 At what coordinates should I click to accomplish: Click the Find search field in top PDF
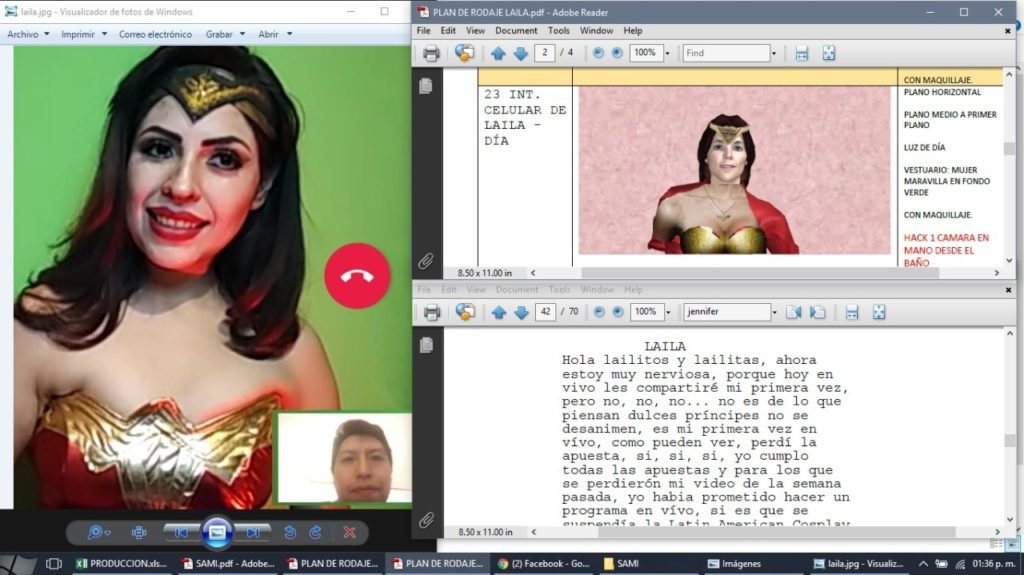[x=723, y=53]
